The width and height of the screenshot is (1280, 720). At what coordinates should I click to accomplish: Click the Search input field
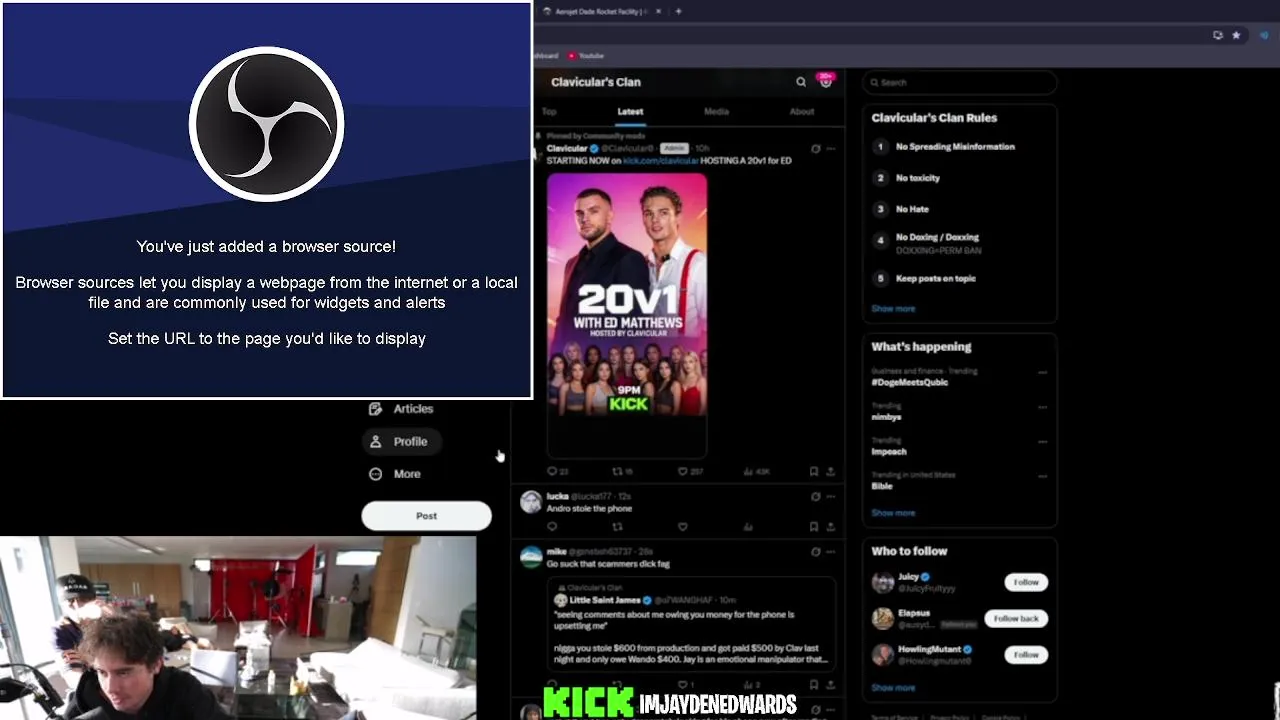point(960,82)
